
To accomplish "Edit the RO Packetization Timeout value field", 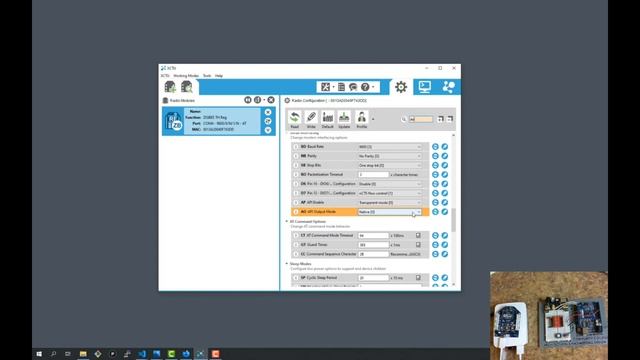I will (373, 175).
